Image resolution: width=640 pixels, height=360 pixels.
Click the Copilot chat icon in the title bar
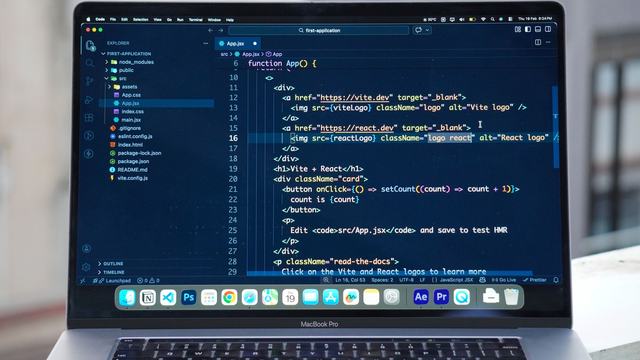(x=418, y=30)
